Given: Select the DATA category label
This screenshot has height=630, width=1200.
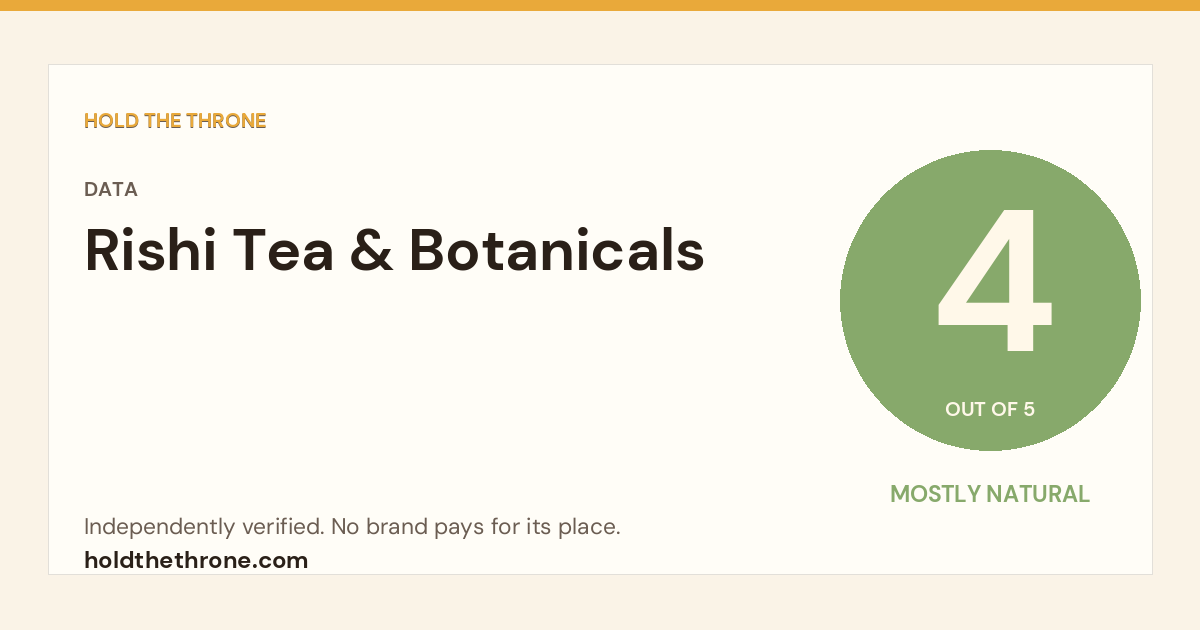Looking at the screenshot, I should (111, 190).
